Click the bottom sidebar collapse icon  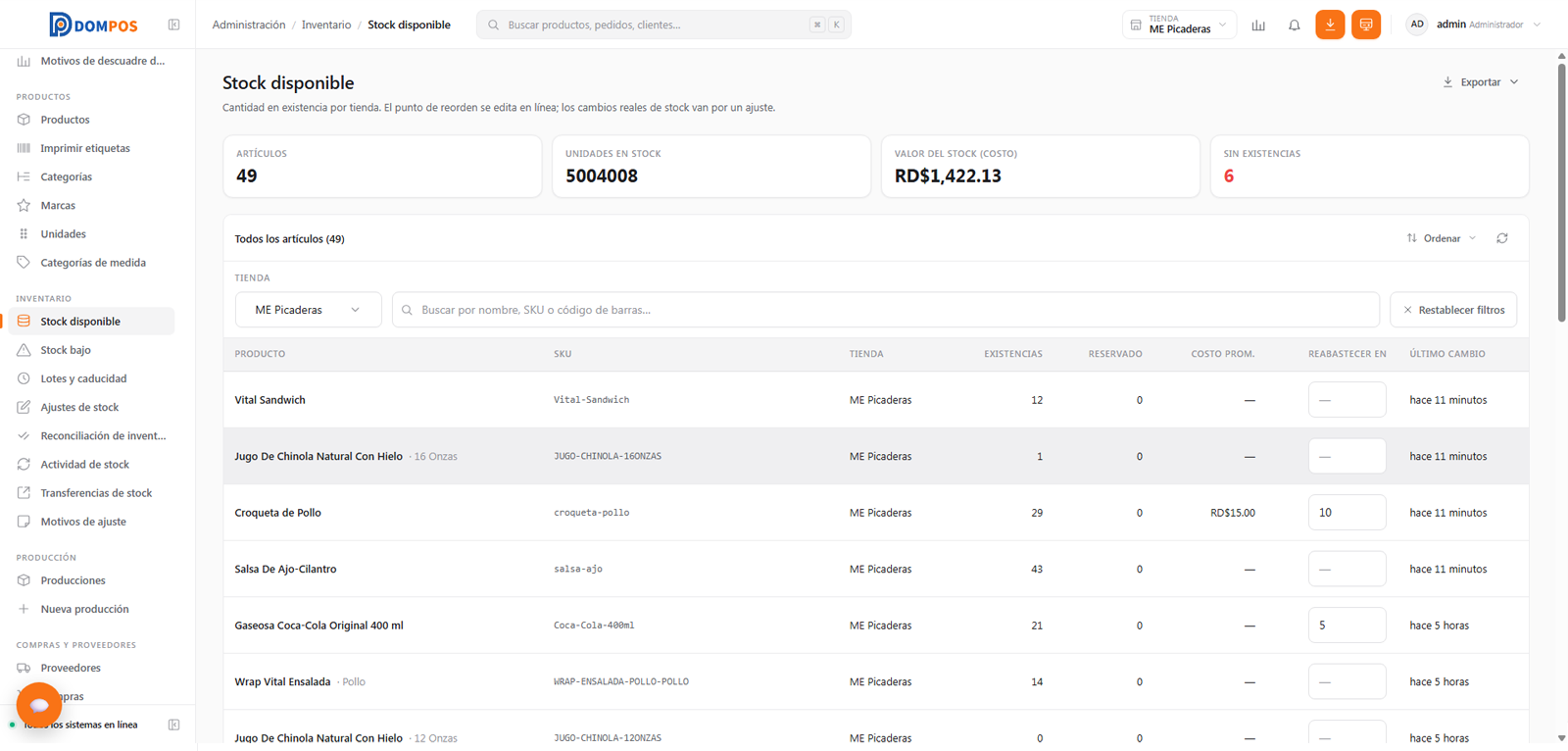point(173,725)
